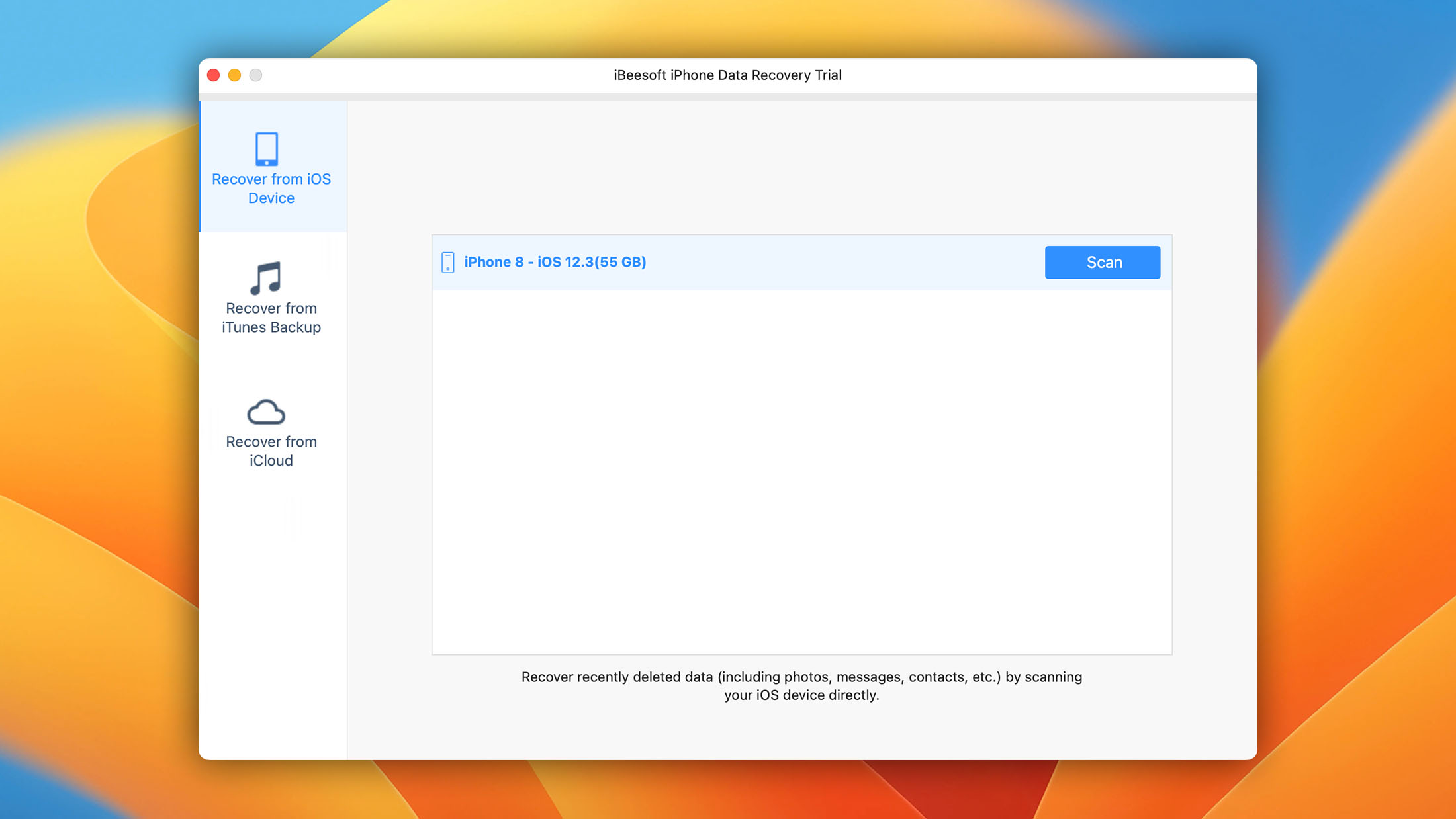Click the iCloud cloud icon

coord(266,411)
